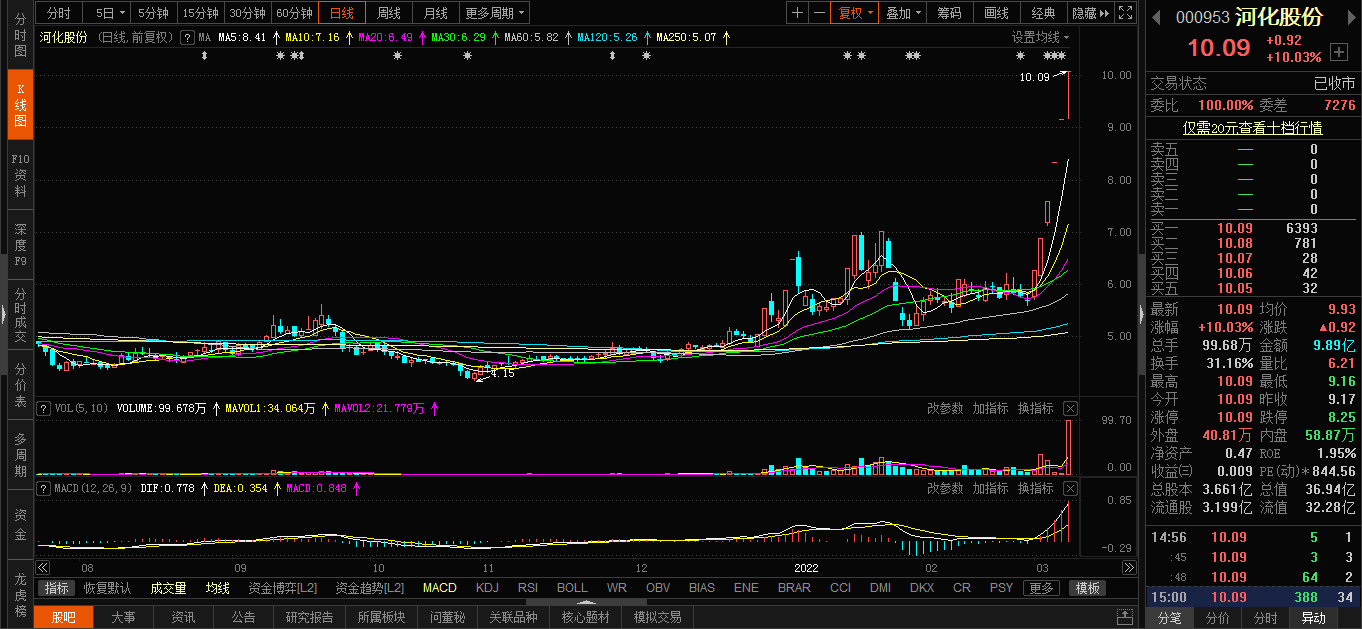Toggle fullscreen chart view icon
The width and height of the screenshot is (1362, 629).
tap(1126, 13)
